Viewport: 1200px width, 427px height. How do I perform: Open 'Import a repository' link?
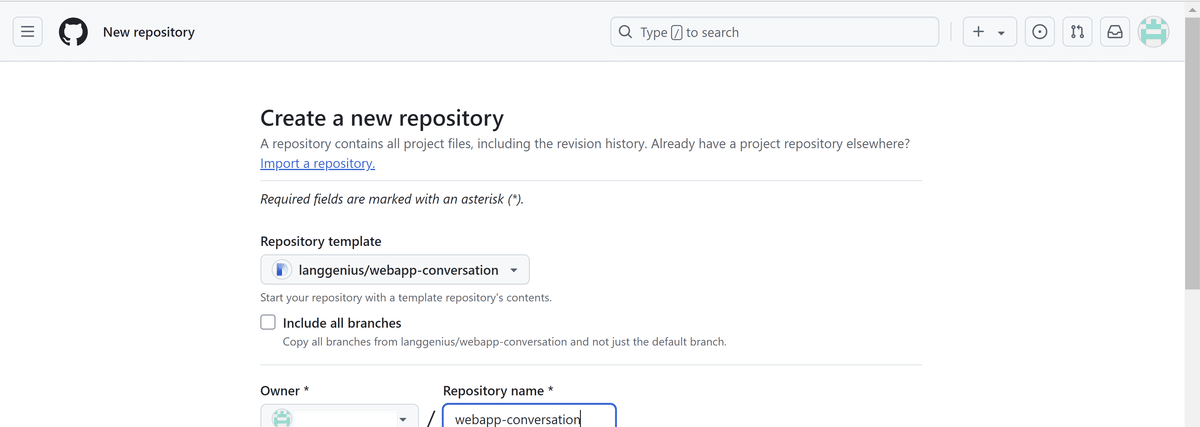(x=317, y=163)
